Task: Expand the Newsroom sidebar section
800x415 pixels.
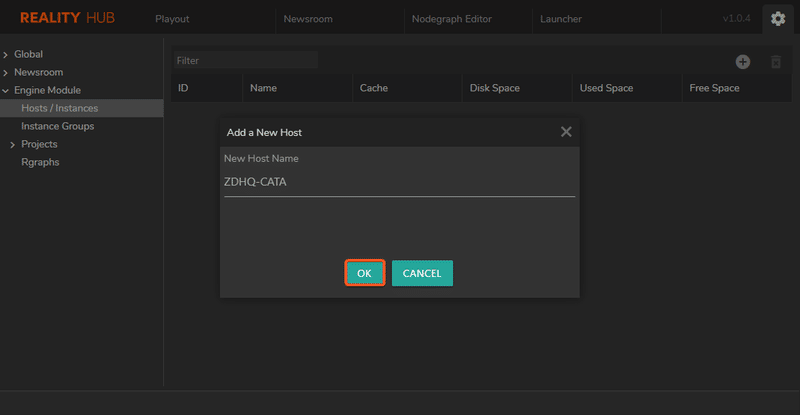Action: point(6,73)
